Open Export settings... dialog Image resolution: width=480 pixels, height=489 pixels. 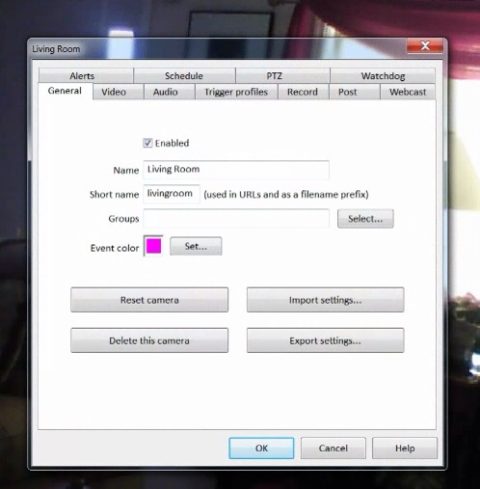[x=325, y=340]
